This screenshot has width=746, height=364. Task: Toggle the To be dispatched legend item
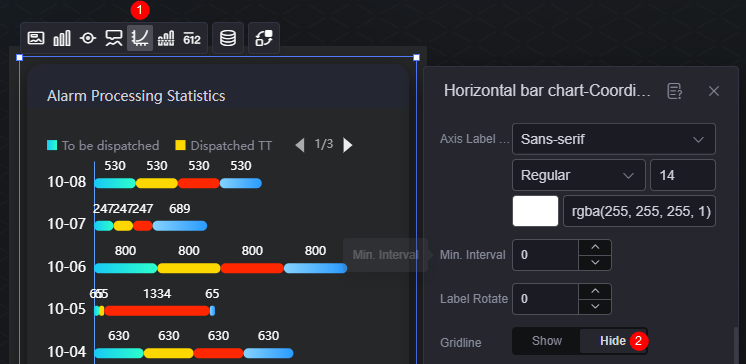tap(103, 146)
